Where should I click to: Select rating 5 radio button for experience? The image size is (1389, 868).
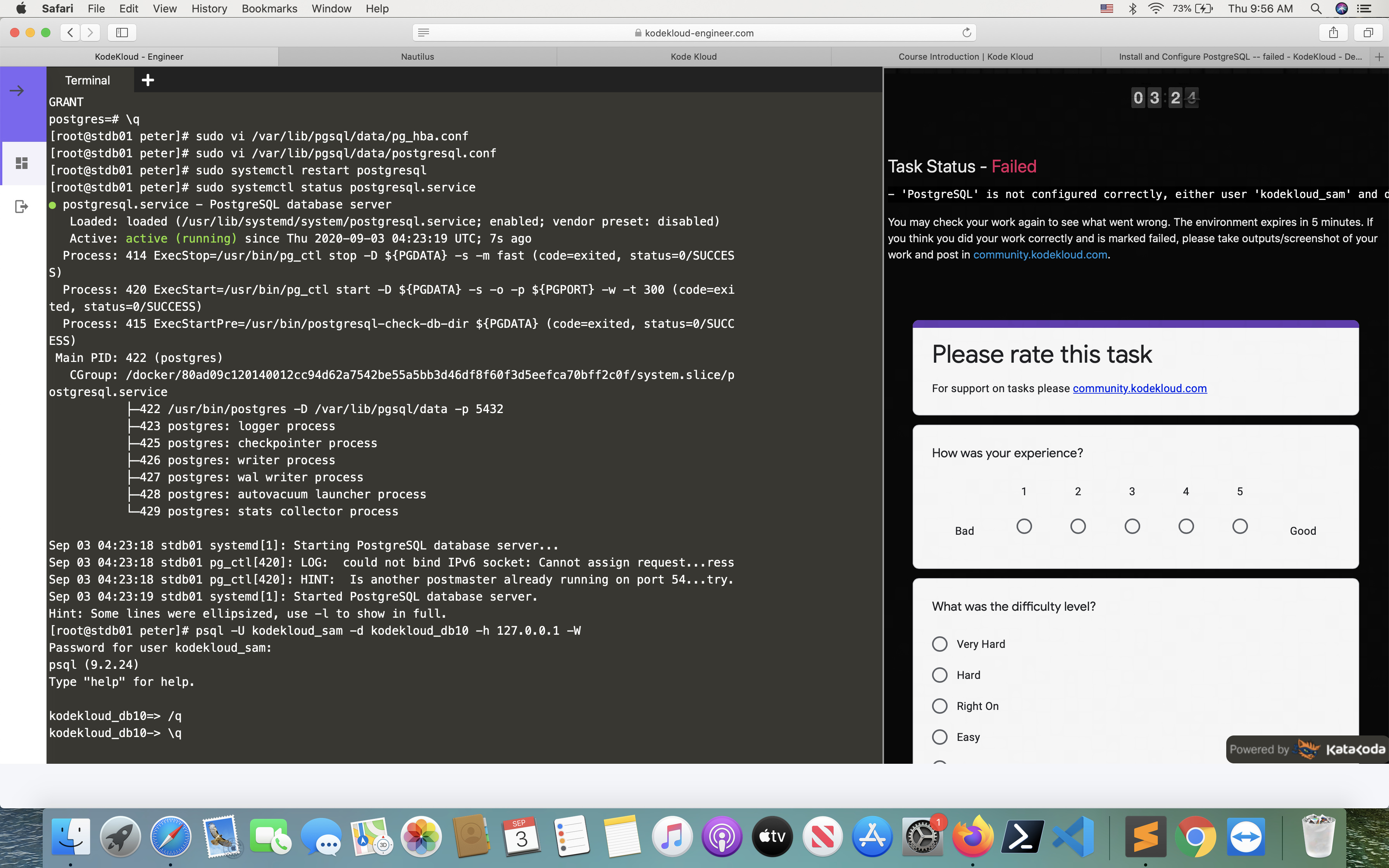(x=1240, y=526)
